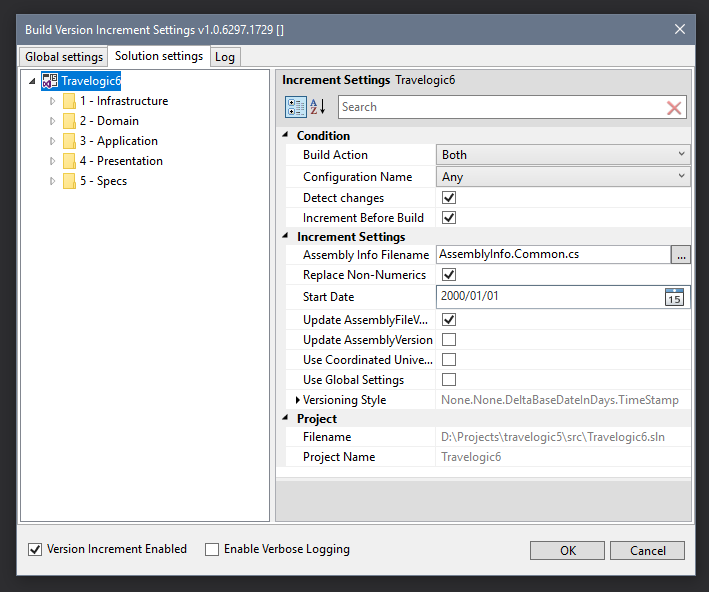Click the Travelogic6 solution icon

click(x=50, y=81)
